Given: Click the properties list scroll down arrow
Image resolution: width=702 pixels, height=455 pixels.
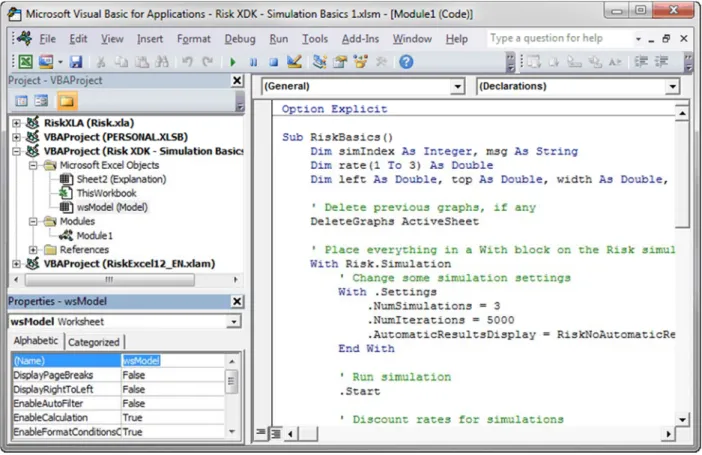Looking at the screenshot, I should (x=232, y=432).
